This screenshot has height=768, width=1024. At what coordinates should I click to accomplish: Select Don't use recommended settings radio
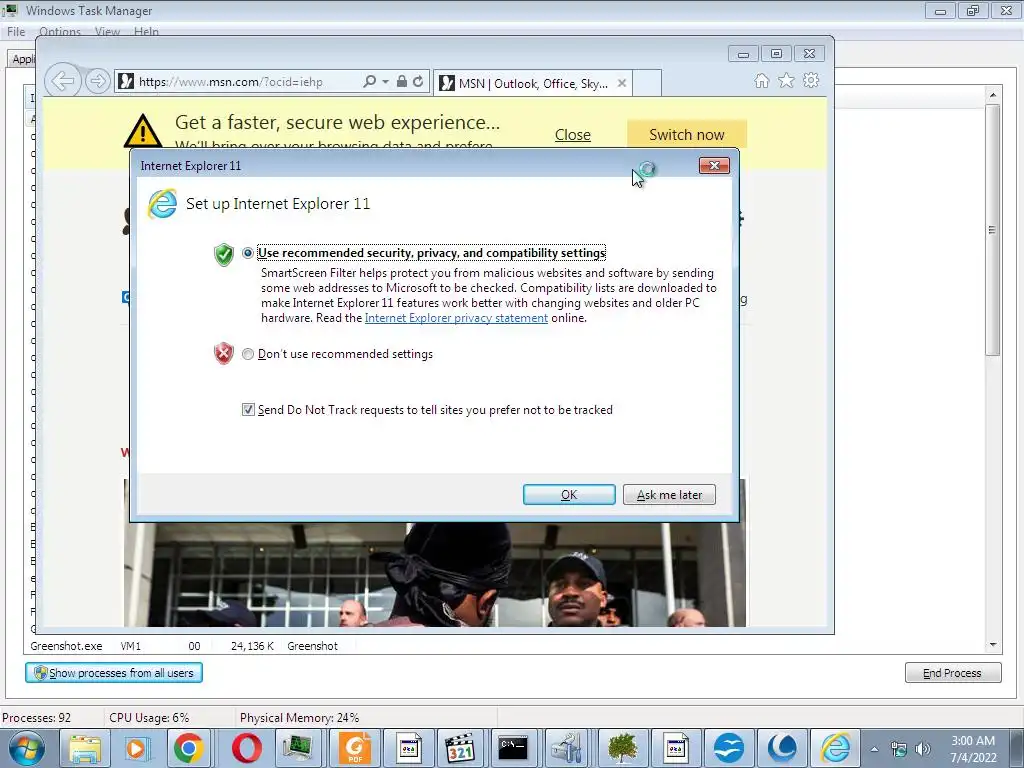[248, 354]
